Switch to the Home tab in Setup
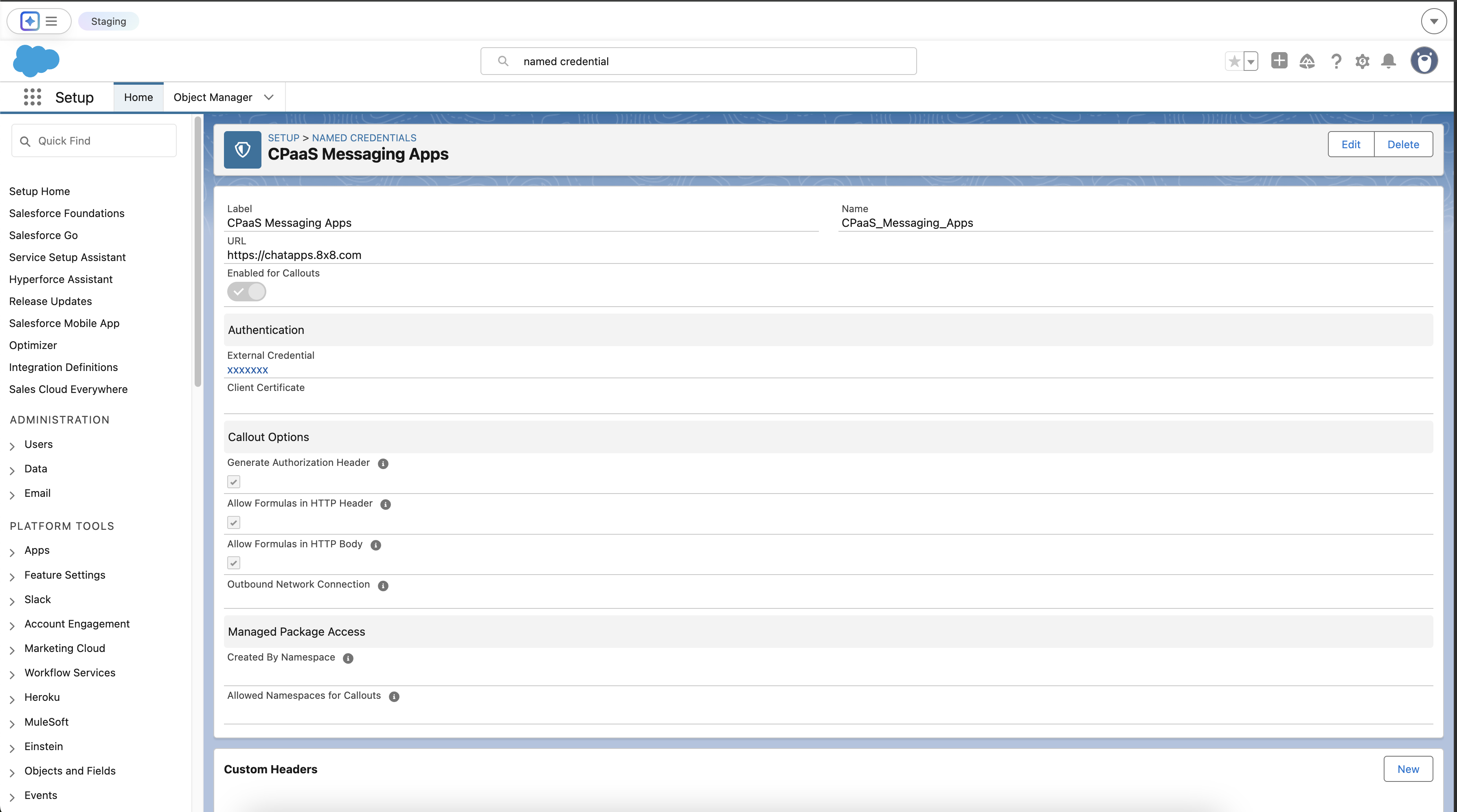The image size is (1457, 812). point(138,97)
